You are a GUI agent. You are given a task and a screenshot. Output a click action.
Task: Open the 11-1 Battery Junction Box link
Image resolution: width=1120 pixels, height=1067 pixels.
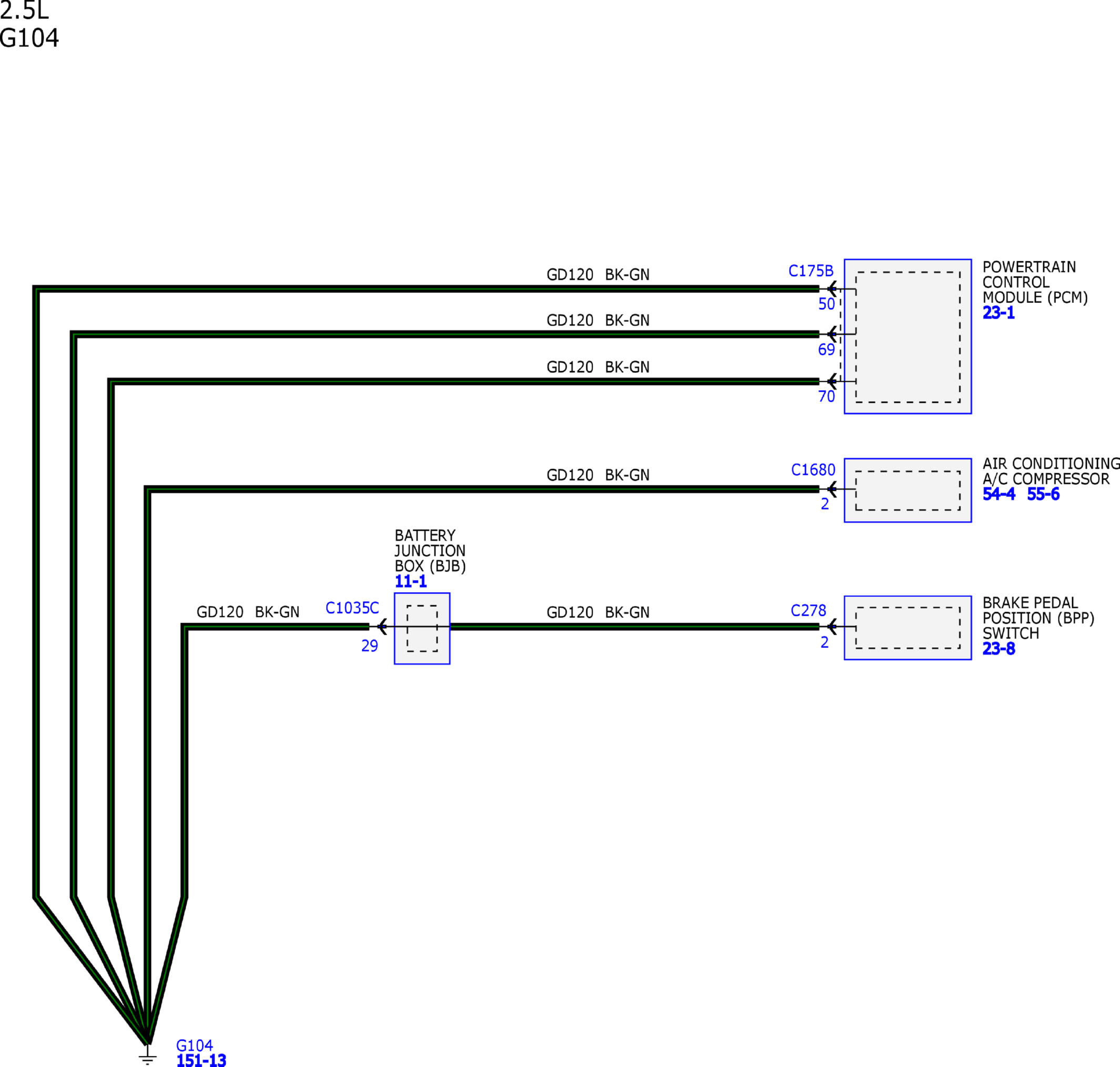coord(410,581)
